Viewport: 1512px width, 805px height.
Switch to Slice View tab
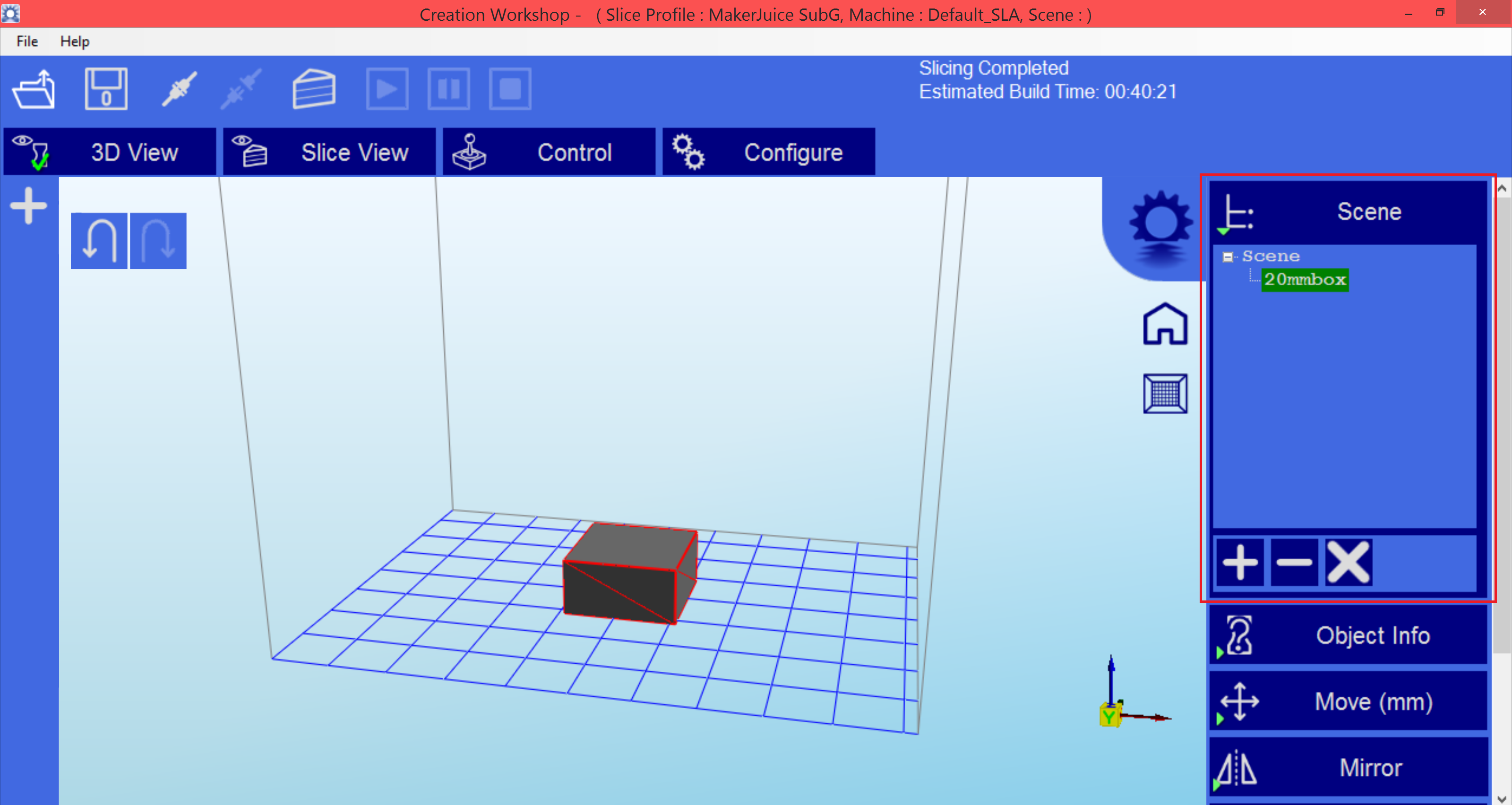[329, 152]
